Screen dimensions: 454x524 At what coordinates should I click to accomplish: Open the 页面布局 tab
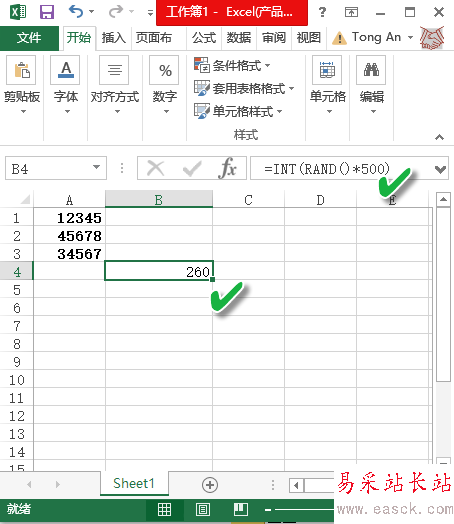154,38
